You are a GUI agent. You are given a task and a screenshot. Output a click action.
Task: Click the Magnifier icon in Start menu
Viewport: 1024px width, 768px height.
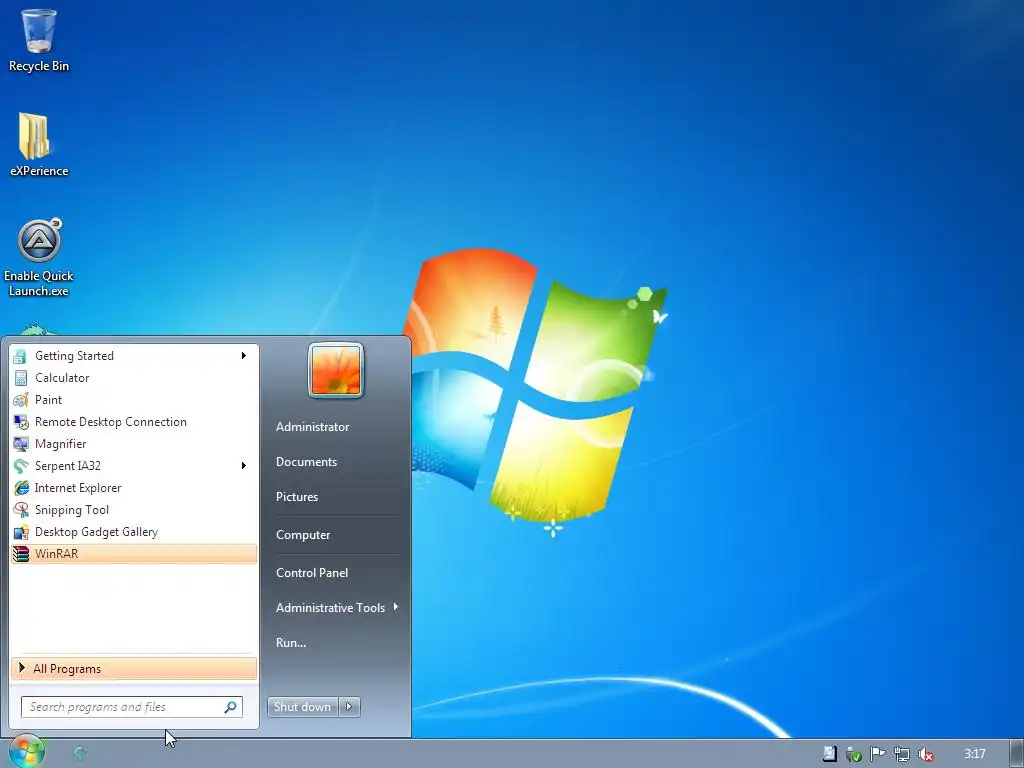click(x=21, y=444)
